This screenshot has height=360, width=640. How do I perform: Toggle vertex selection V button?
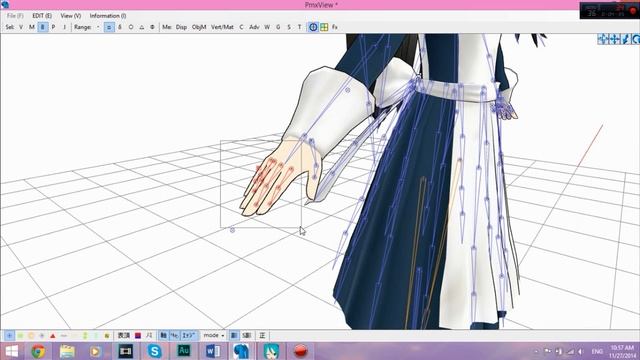pyautogui.click(x=21, y=27)
